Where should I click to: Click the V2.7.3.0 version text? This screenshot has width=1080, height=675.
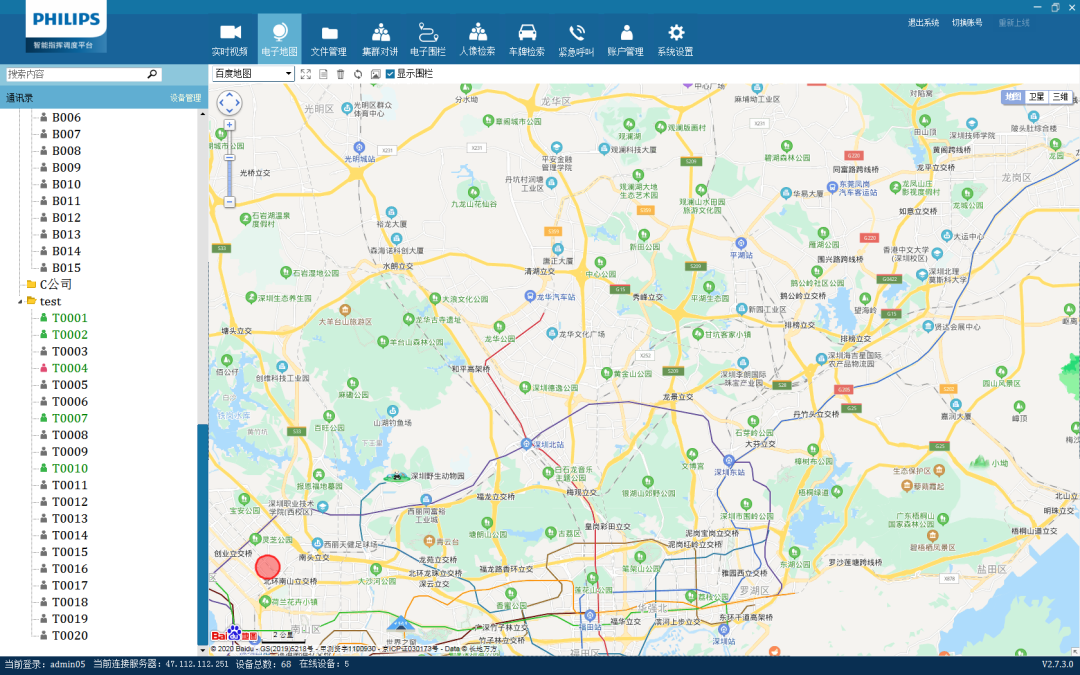(1057, 665)
